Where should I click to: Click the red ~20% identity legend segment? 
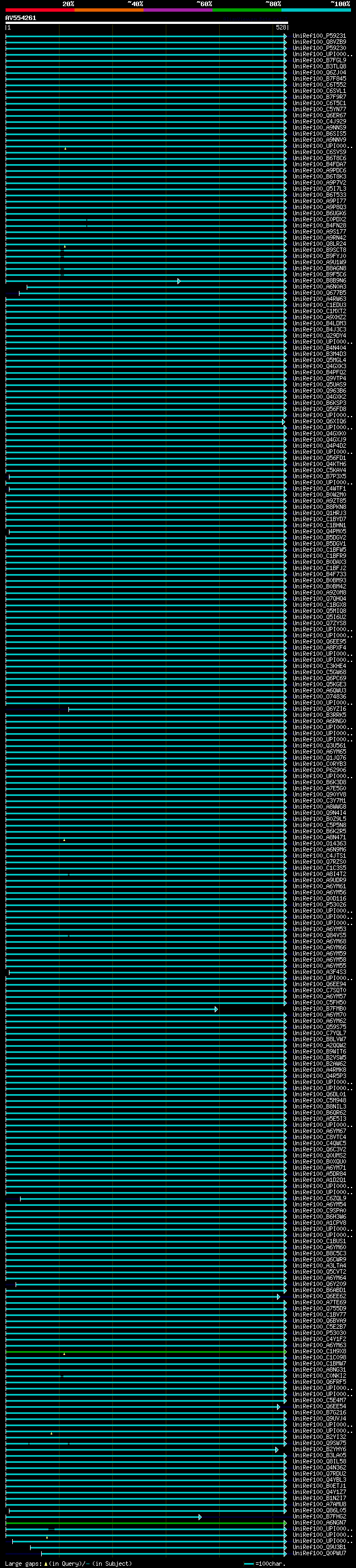[39, 10]
